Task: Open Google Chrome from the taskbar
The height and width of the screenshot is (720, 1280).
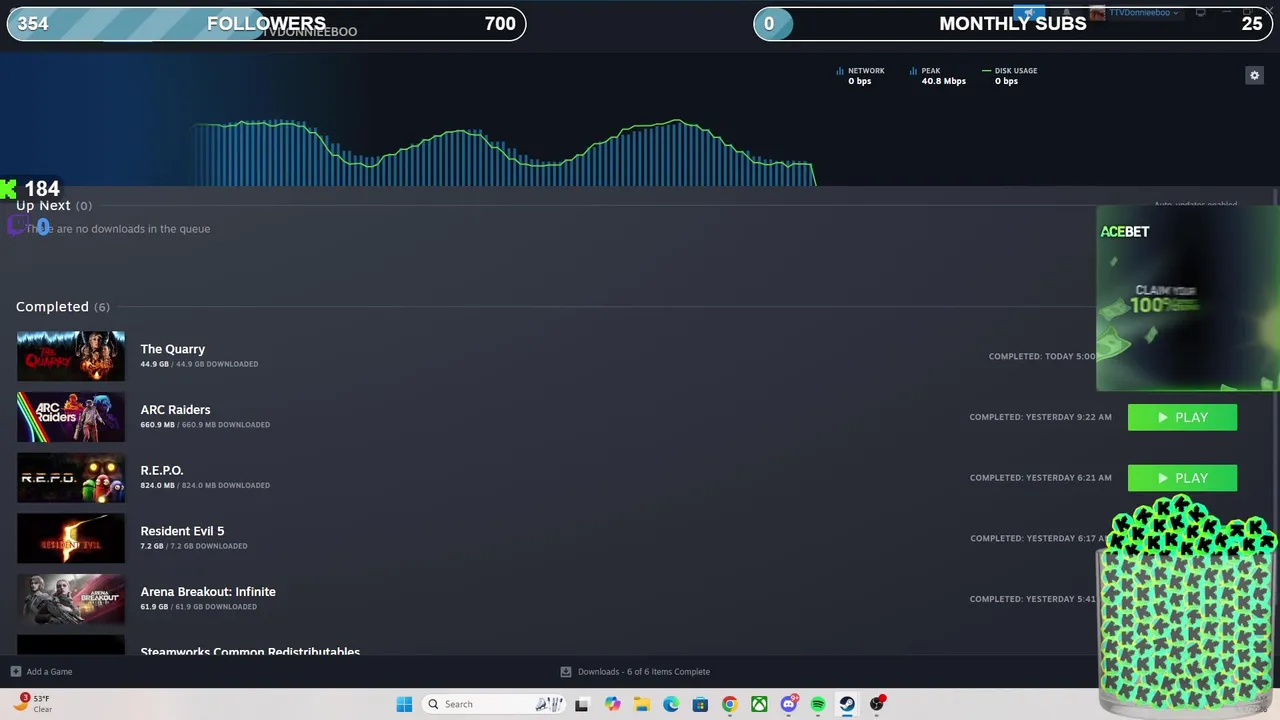Action: (729, 704)
